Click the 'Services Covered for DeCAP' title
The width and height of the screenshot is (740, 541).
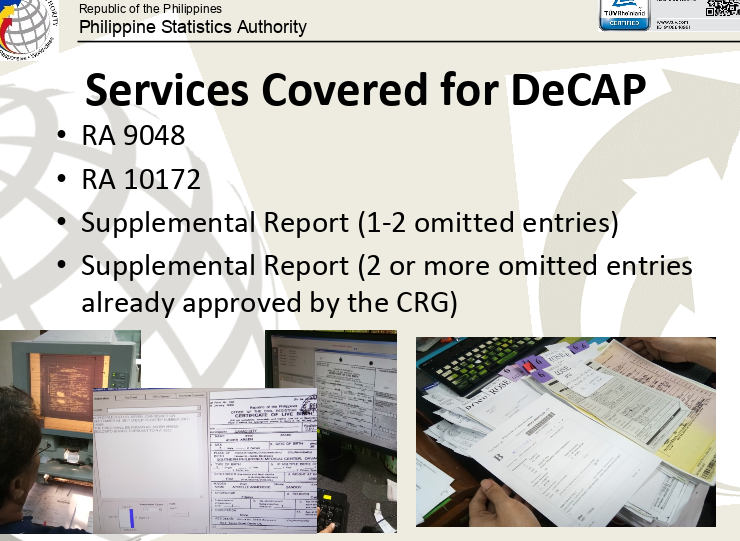click(x=365, y=89)
